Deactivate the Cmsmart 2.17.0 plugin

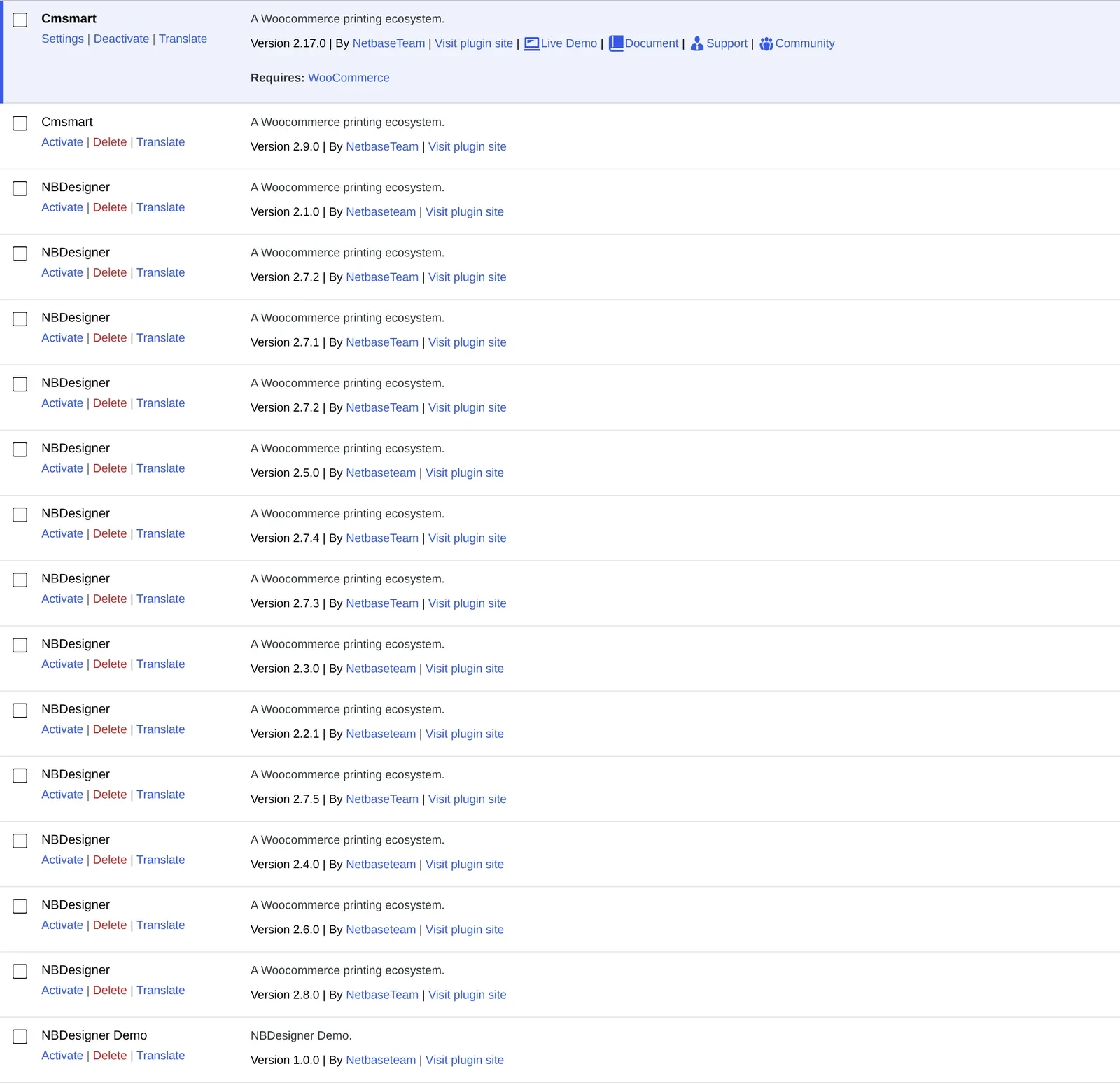pyautogui.click(x=121, y=39)
